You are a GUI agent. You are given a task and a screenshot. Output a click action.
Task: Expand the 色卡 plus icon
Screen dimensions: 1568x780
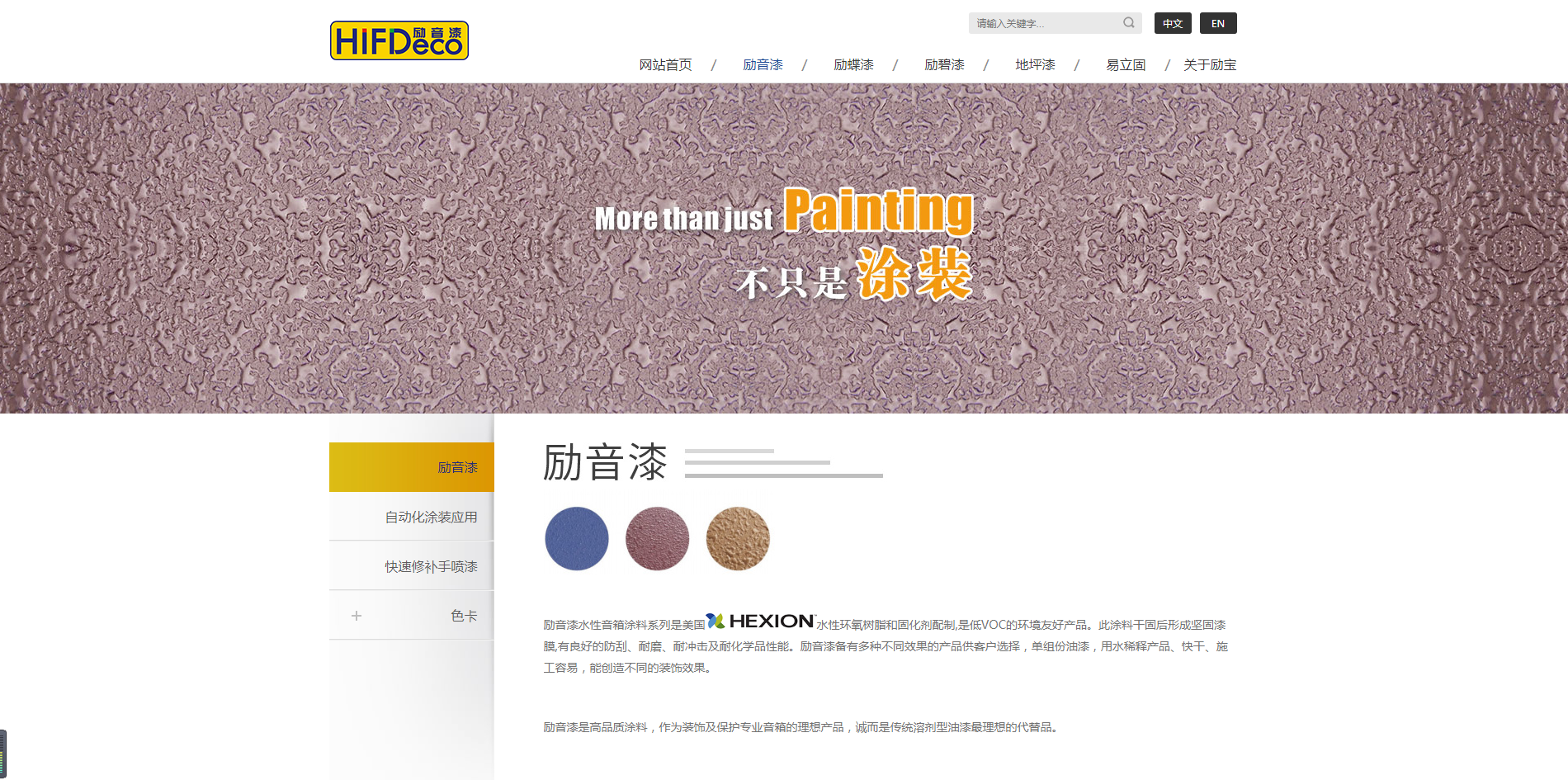pyautogui.click(x=357, y=616)
